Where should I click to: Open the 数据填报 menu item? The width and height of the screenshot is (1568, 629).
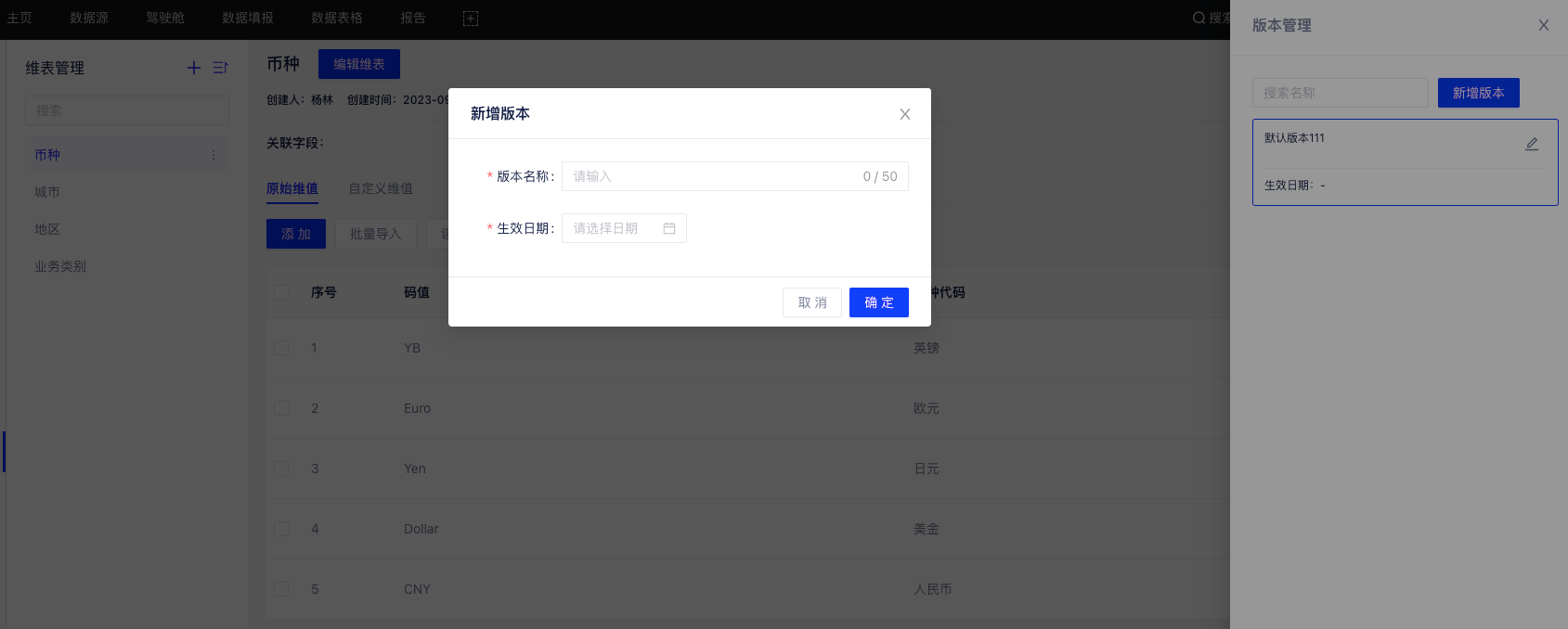pos(248,18)
